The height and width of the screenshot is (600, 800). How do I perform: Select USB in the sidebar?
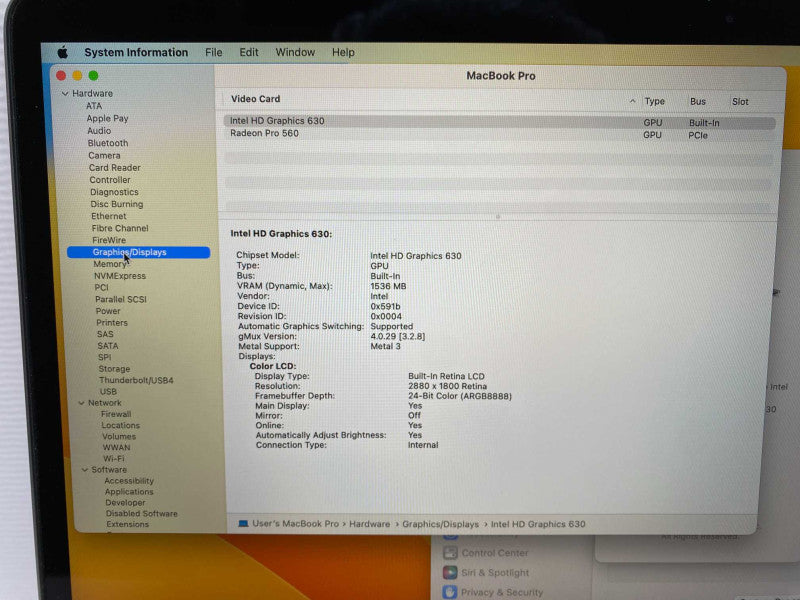coord(108,392)
